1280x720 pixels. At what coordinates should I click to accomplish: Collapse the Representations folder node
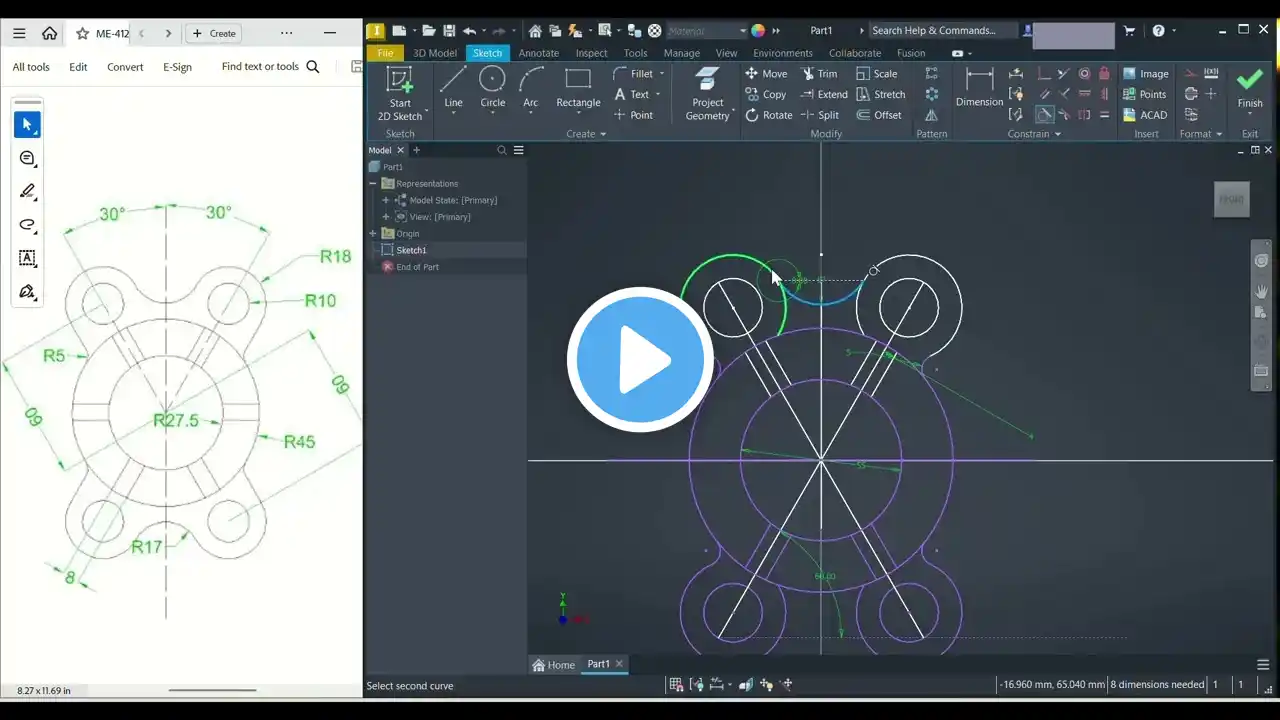tap(373, 184)
